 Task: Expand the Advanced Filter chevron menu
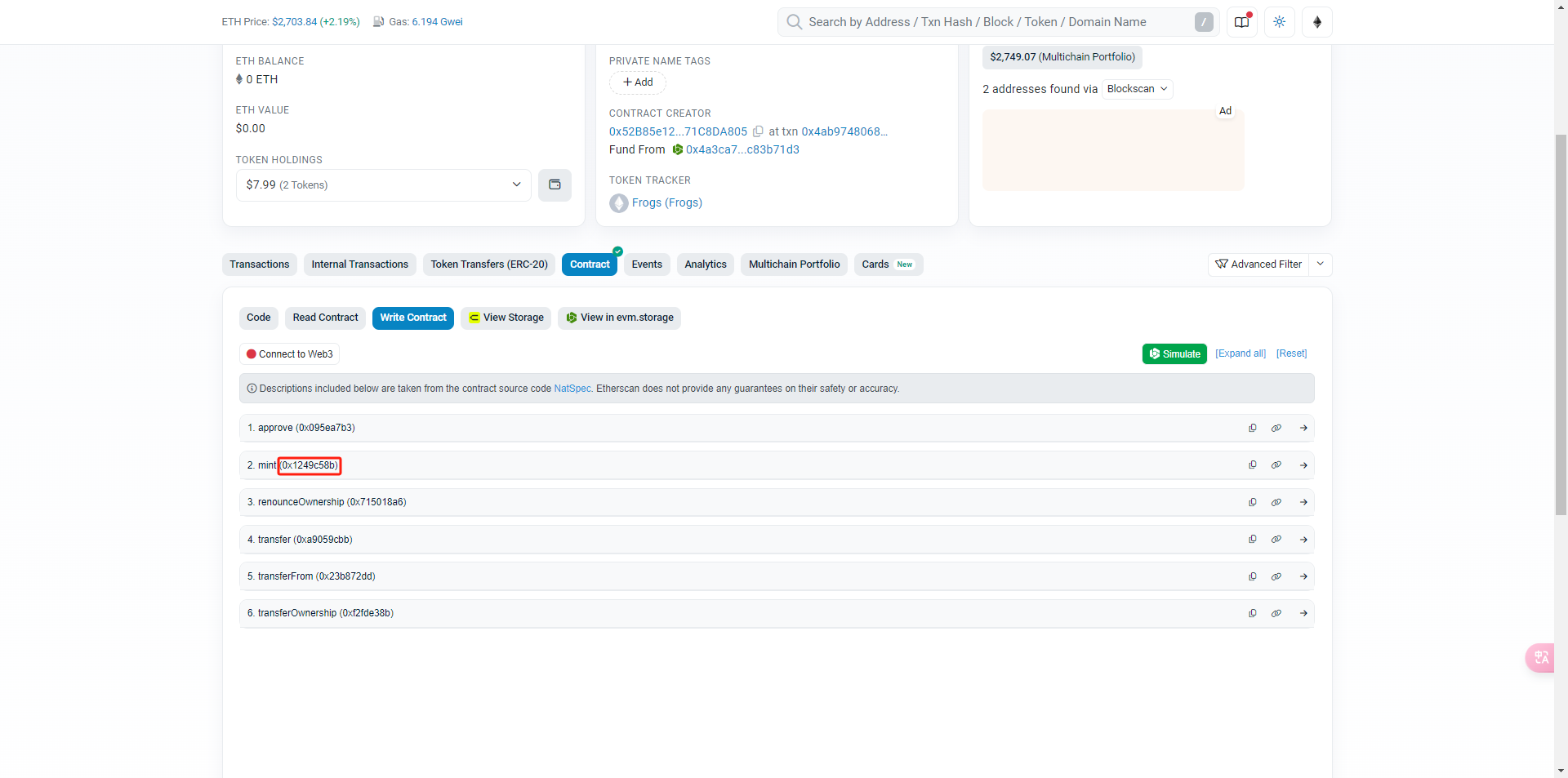pos(1321,265)
